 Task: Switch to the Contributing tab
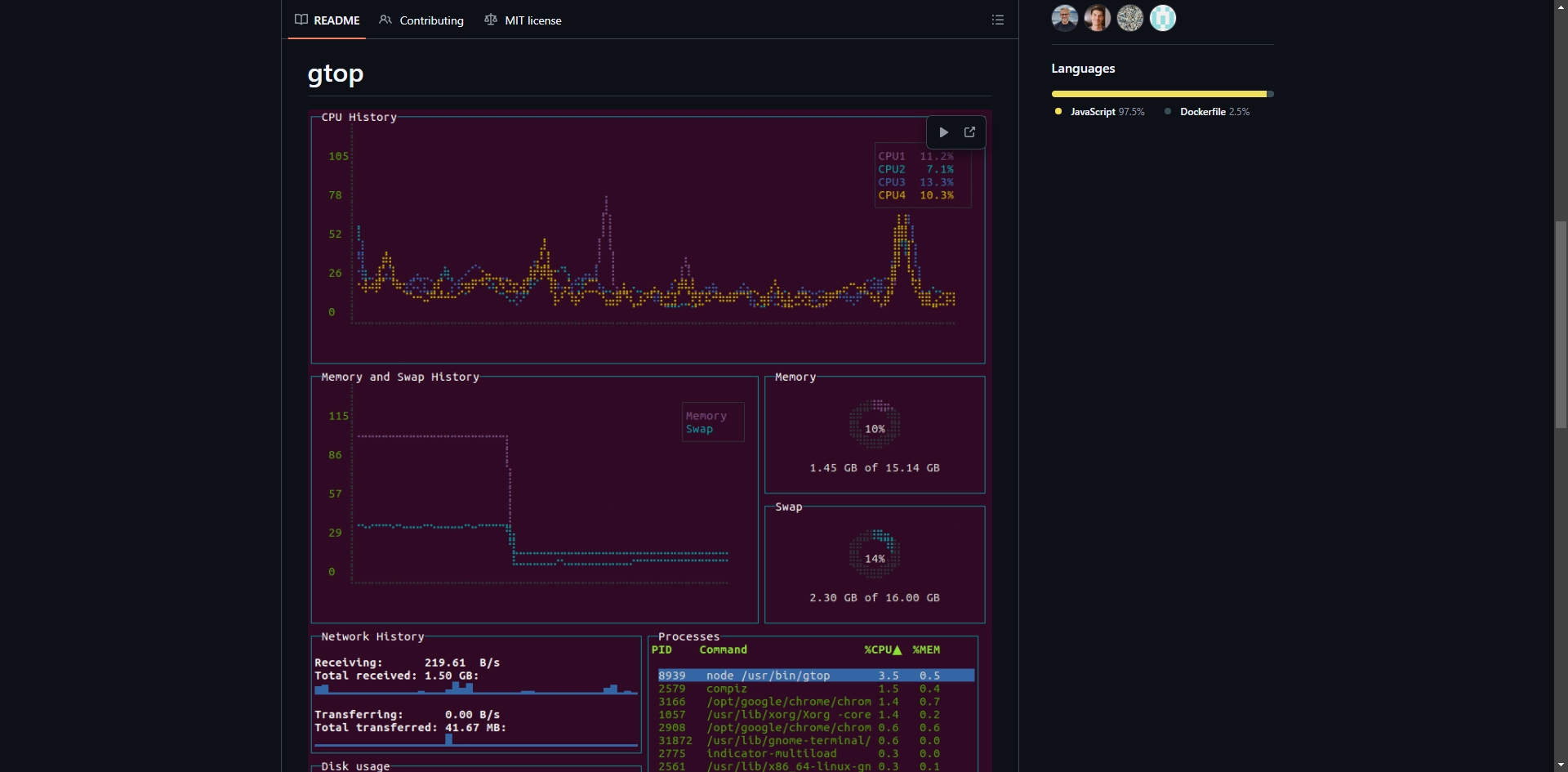(421, 20)
